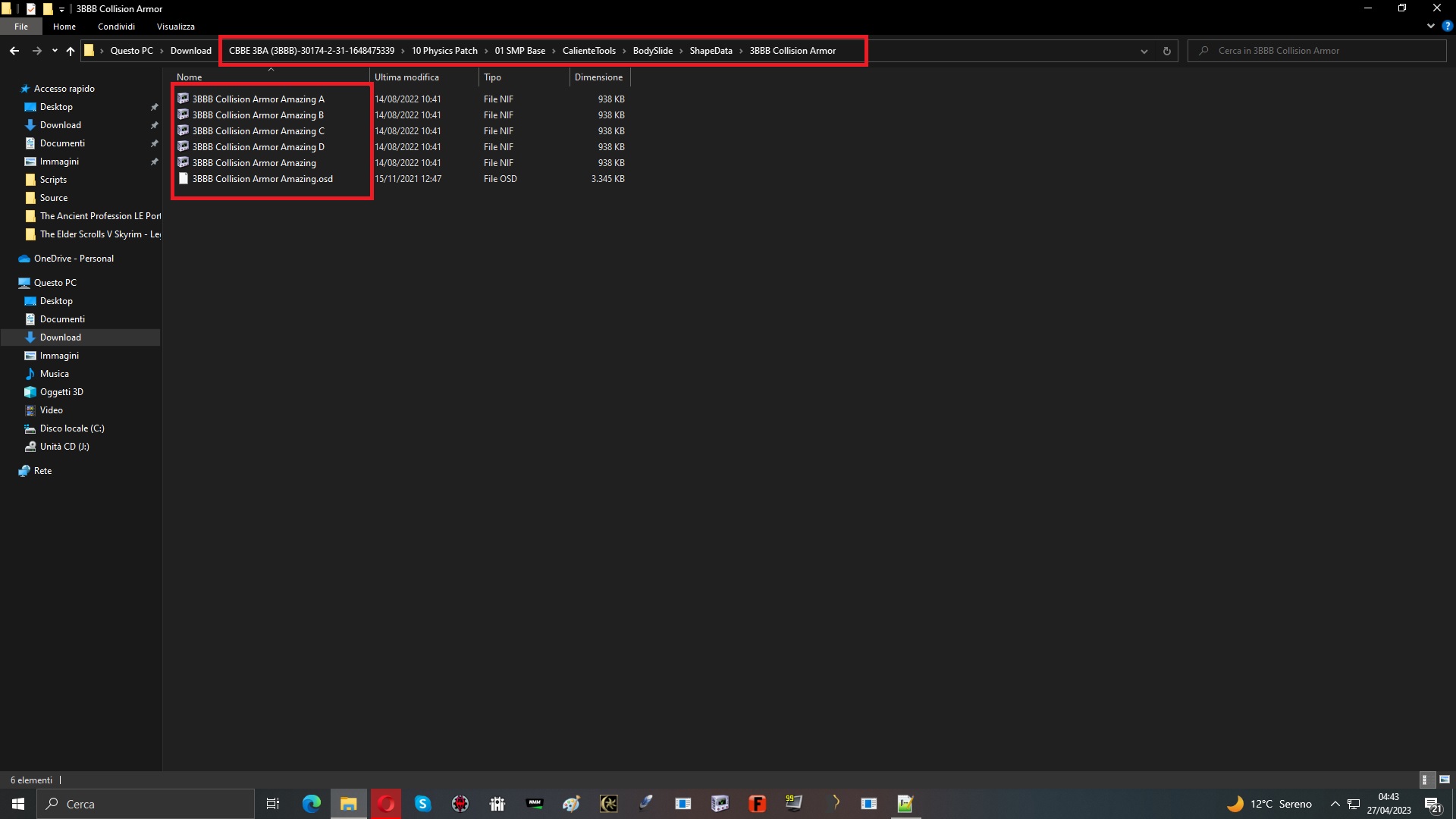The width and height of the screenshot is (1456, 819).
Task: Open Quick Access Toolbar customize dropdown
Action: 61,9
